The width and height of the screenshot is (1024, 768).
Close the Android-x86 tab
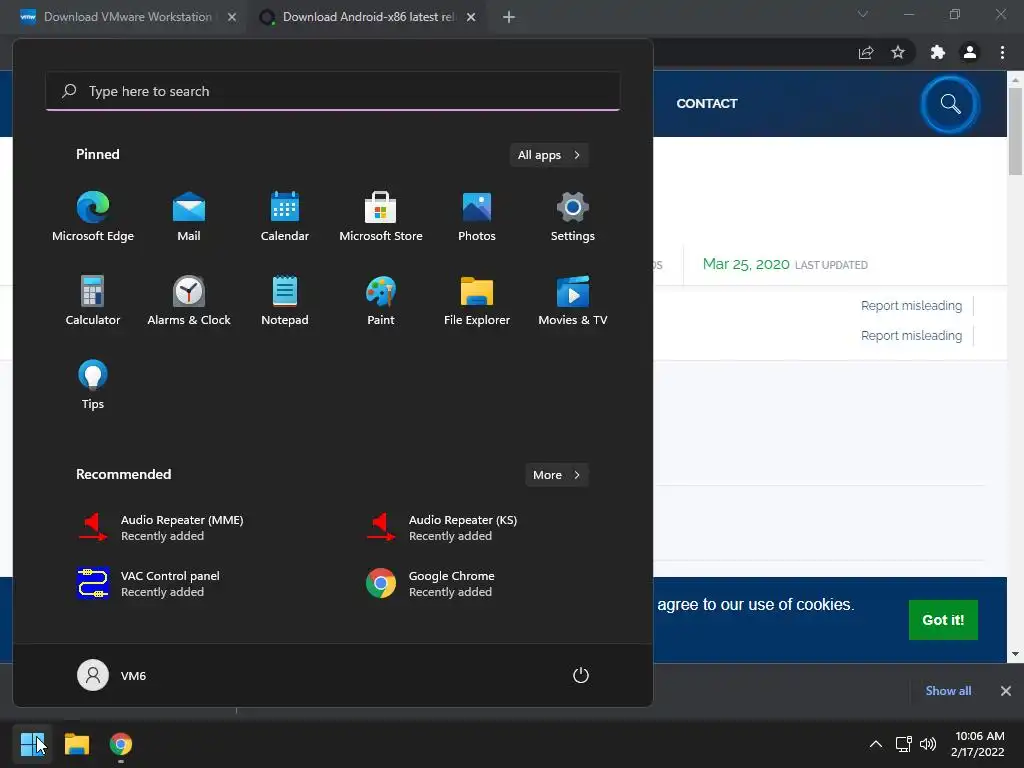[471, 17]
